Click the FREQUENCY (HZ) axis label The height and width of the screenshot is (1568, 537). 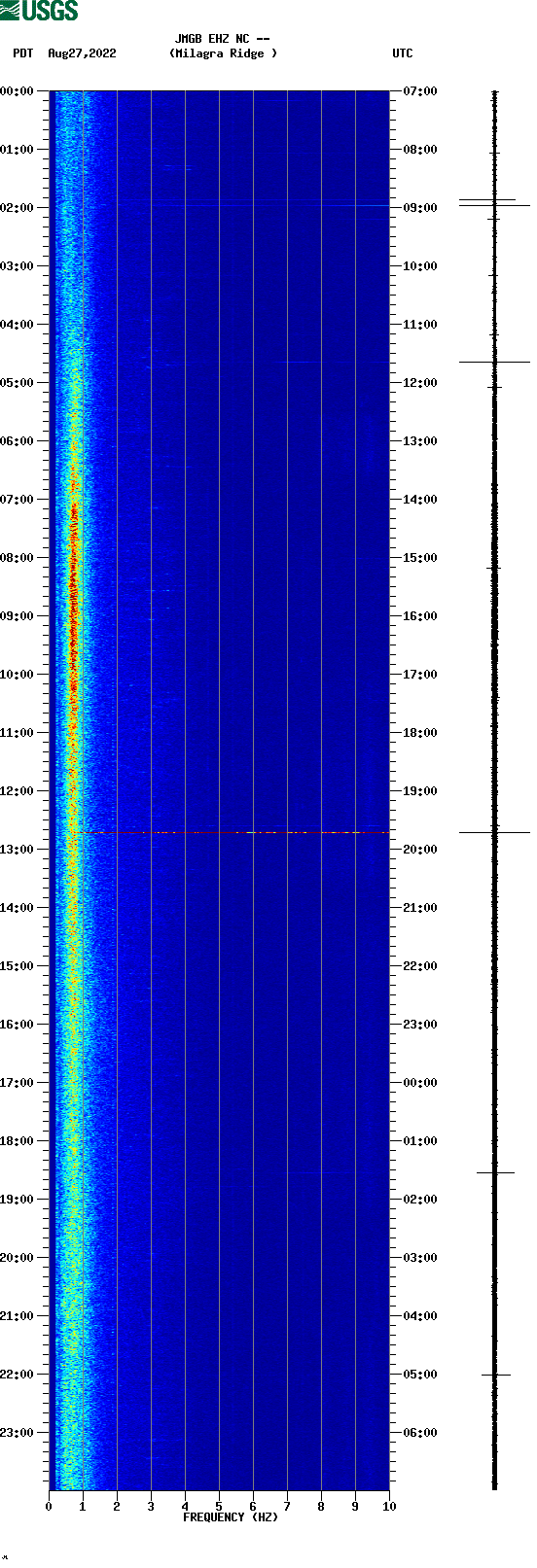(231, 1517)
